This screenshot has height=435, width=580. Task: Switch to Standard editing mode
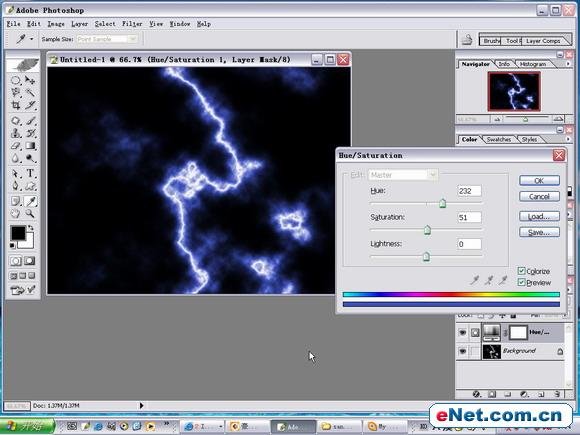[x=16, y=261]
